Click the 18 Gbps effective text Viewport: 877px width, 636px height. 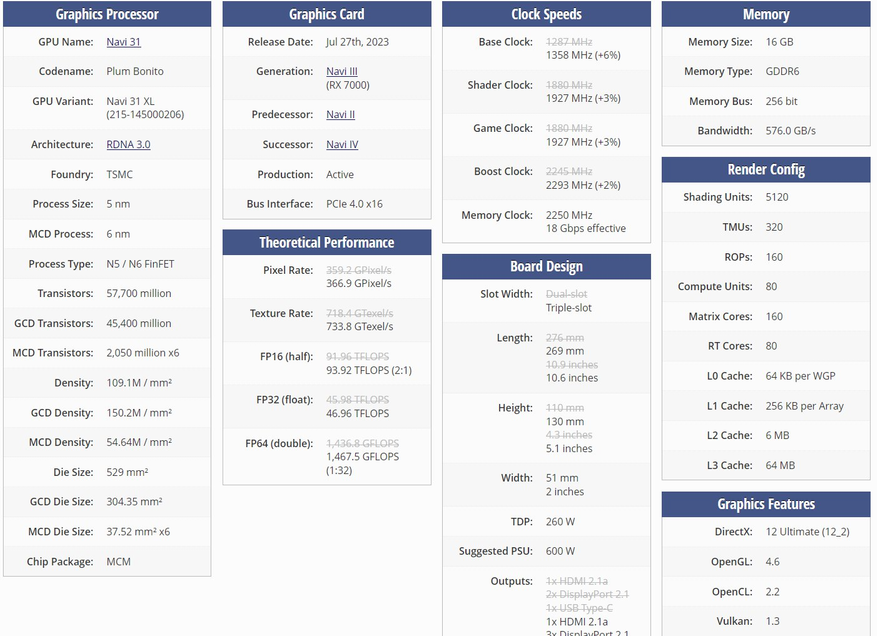(586, 229)
